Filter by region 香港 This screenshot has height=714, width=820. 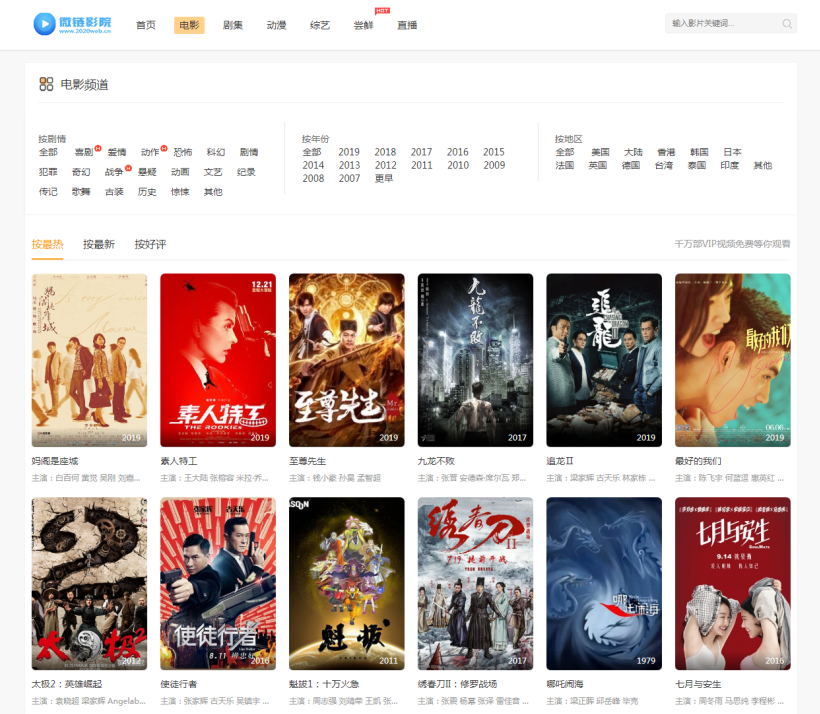[x=666, y=153]
